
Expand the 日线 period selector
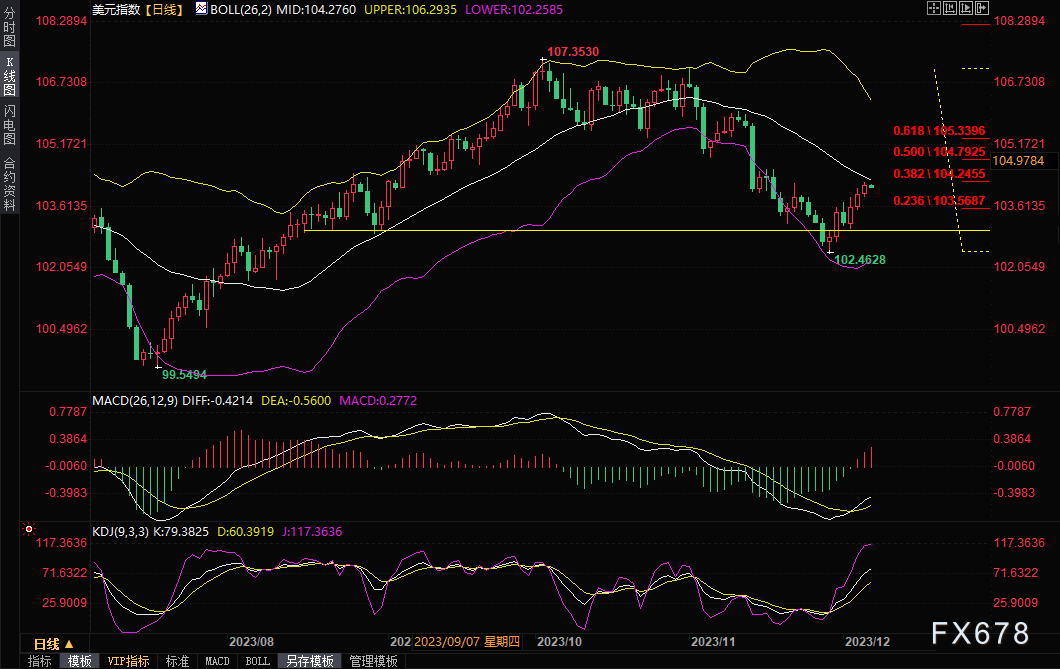53,644
